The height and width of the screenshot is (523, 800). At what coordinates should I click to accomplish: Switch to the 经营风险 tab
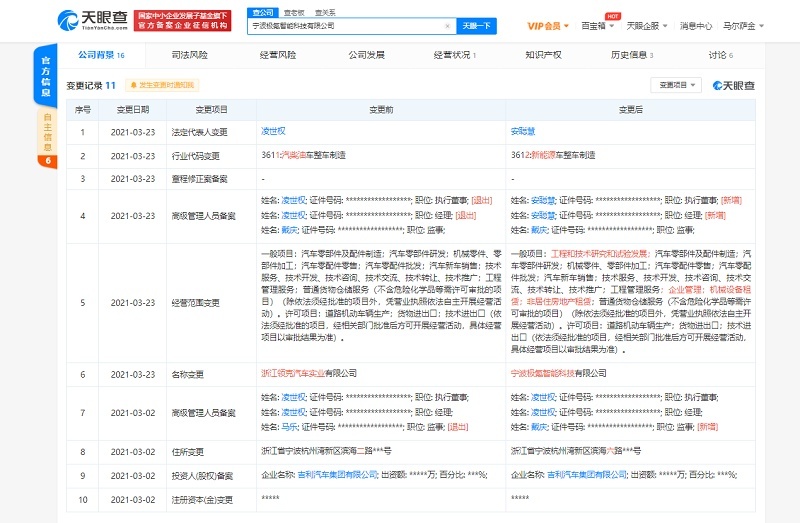(x=278, y=55)
